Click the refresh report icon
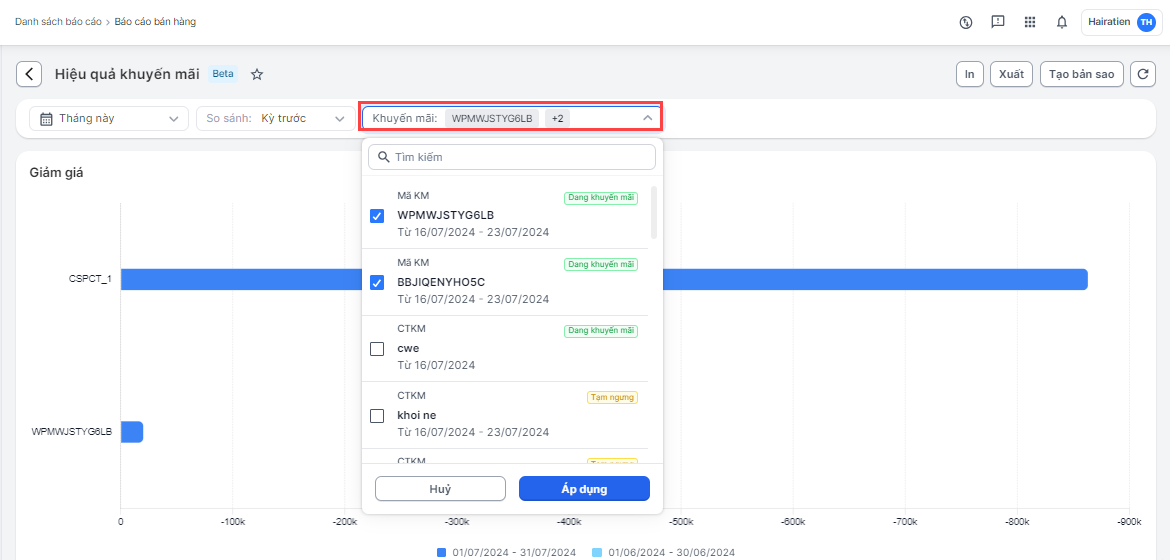Screen dimensions: 1170x560 1141,74
